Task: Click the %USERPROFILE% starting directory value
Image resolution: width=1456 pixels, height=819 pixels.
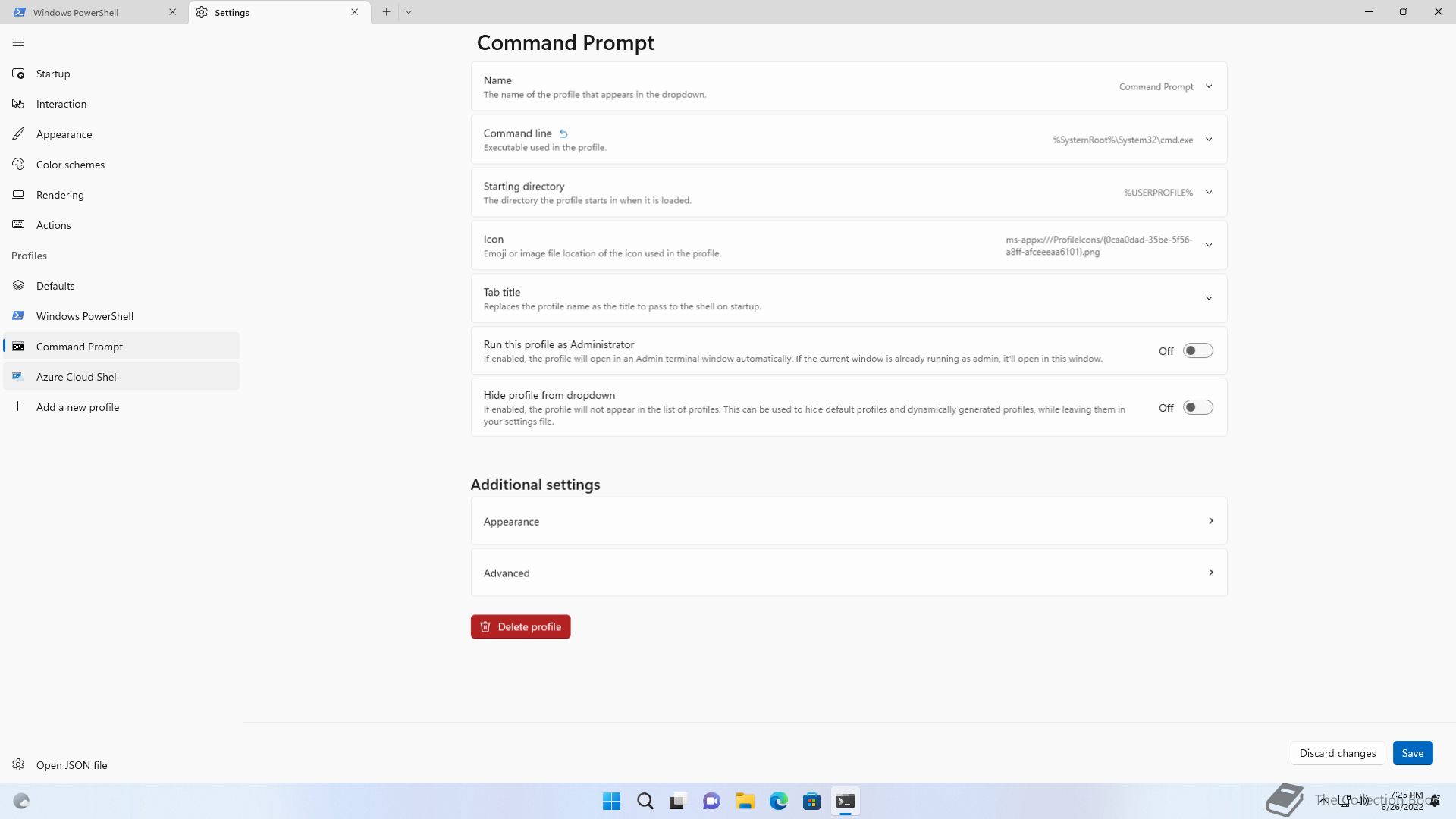Action: (1158, 193)
